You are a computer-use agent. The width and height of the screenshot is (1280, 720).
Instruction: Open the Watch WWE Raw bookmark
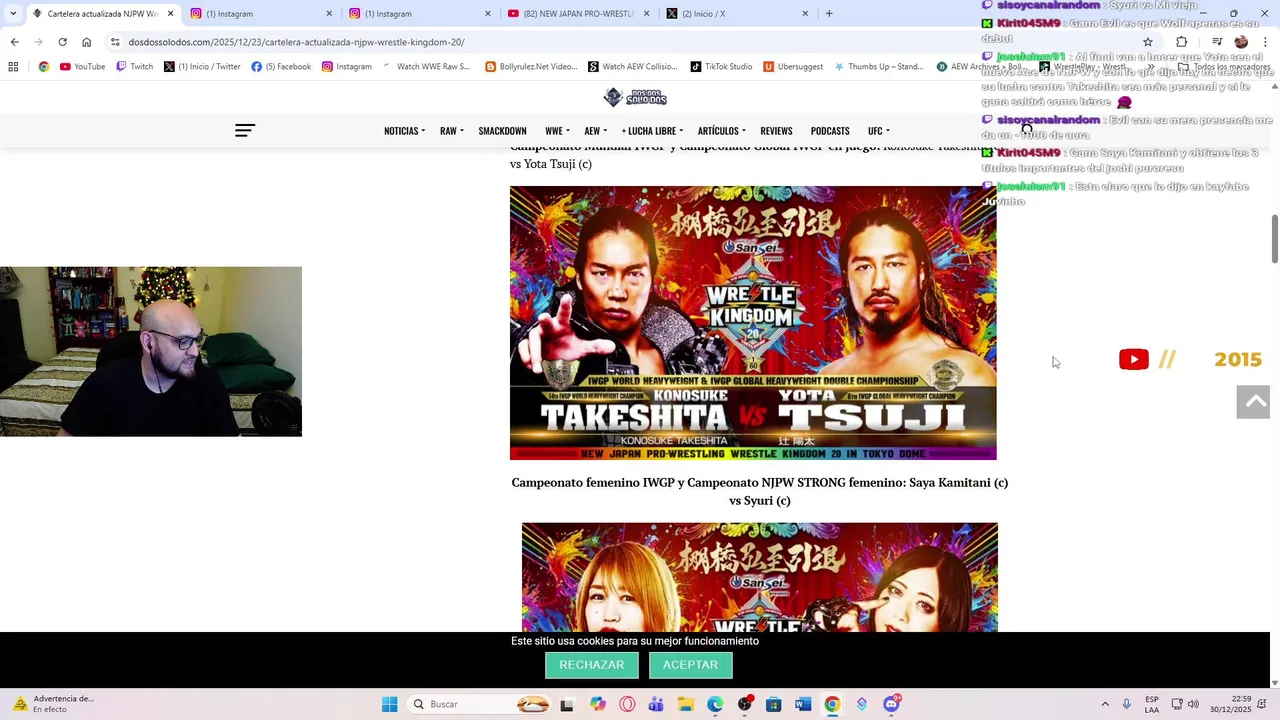click(x=426, y=67)
